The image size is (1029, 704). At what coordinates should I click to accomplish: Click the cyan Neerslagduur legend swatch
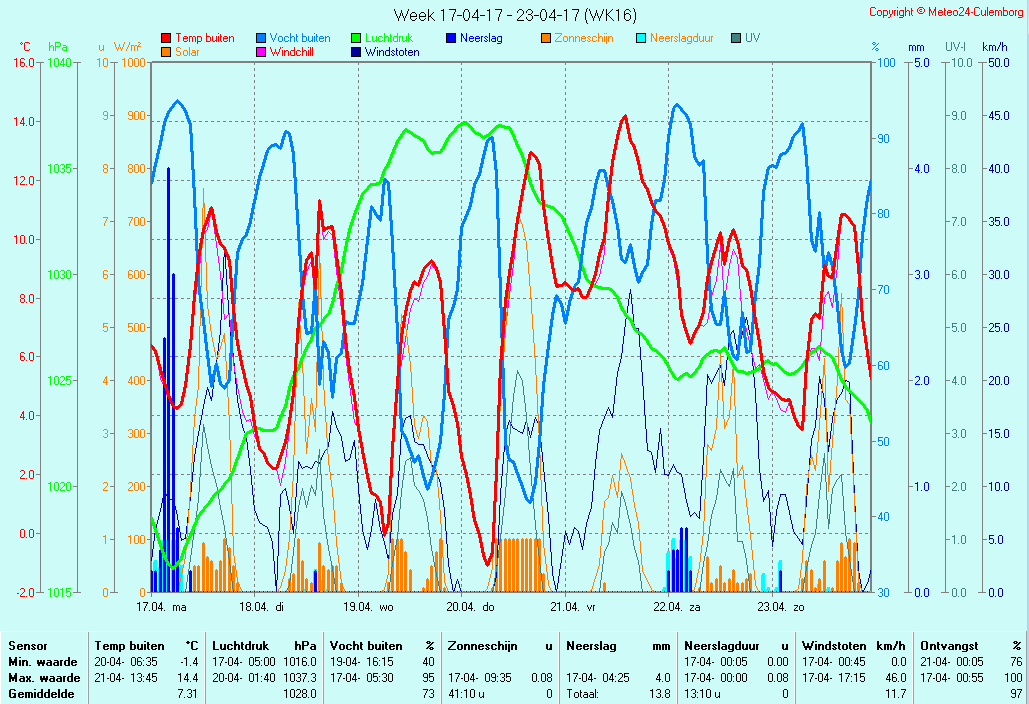point(641,38)
